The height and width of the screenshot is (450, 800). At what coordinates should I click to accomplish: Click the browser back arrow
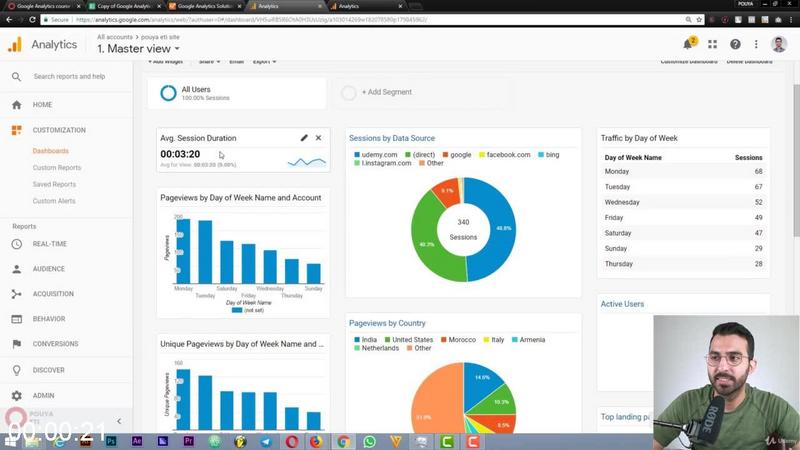click(x=9, y=19)
